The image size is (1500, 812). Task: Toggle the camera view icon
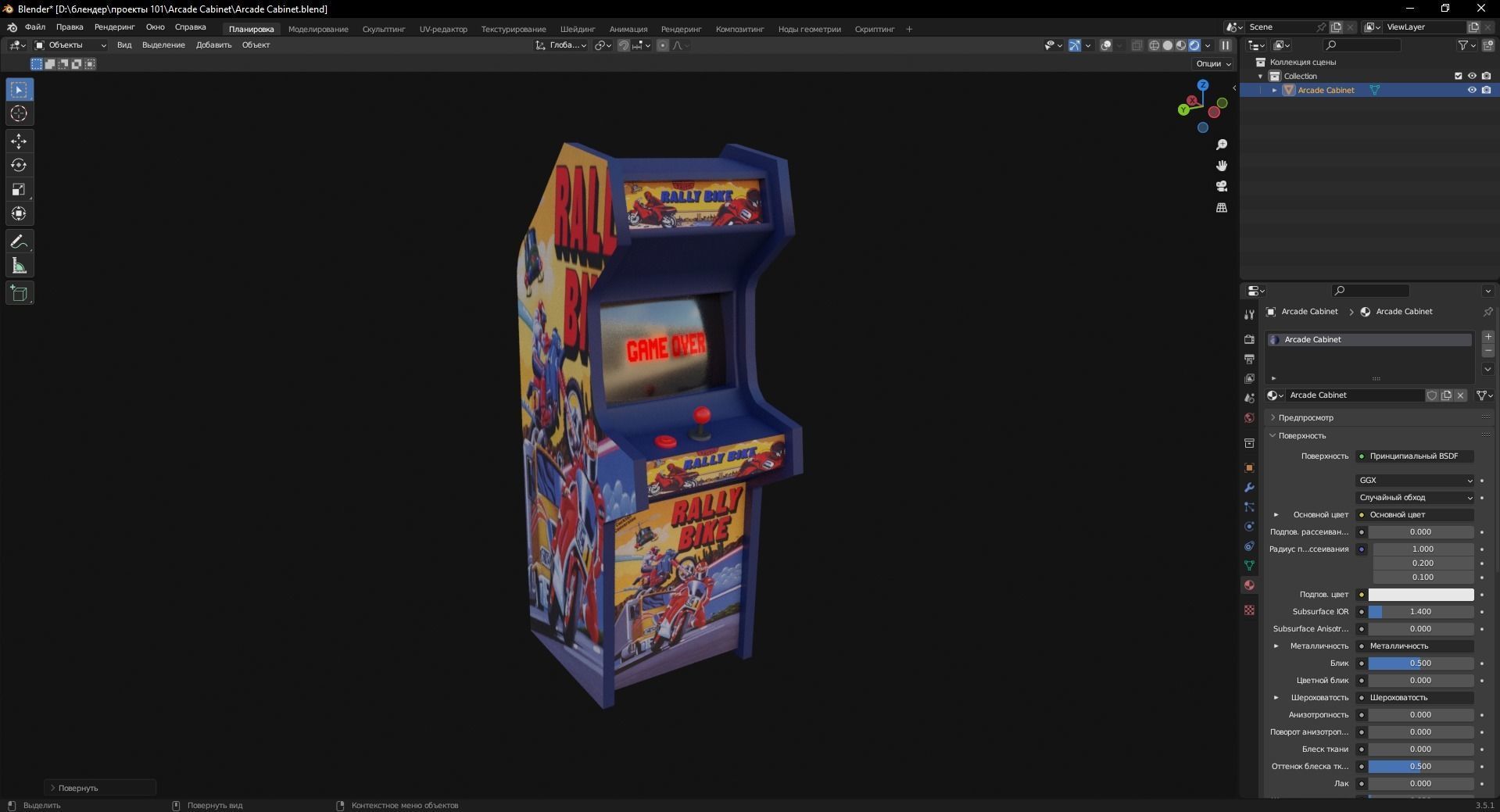1222,187
